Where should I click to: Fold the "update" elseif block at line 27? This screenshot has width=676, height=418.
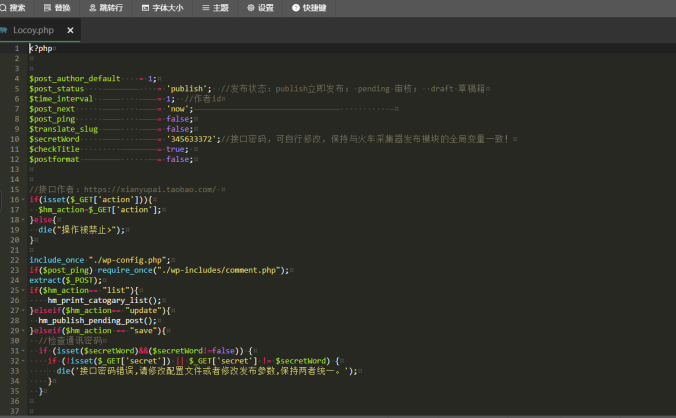point(25,309)
